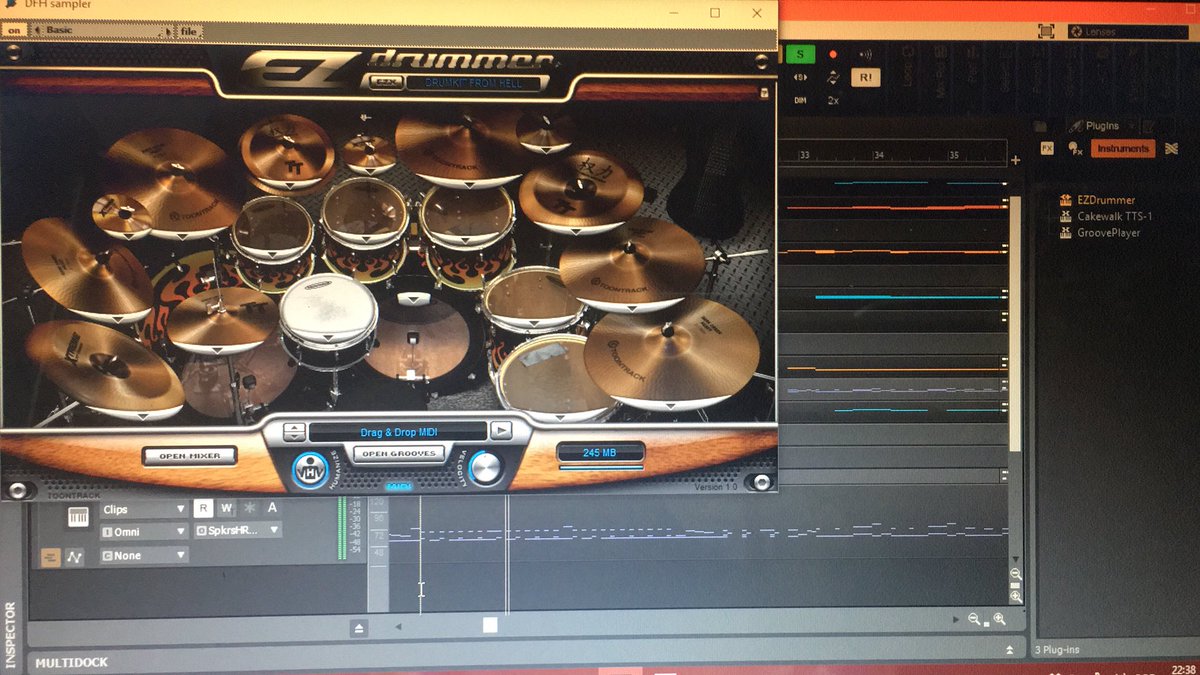
Task: Open the Omni input dropdown
Action: click(x=144, y=532)
